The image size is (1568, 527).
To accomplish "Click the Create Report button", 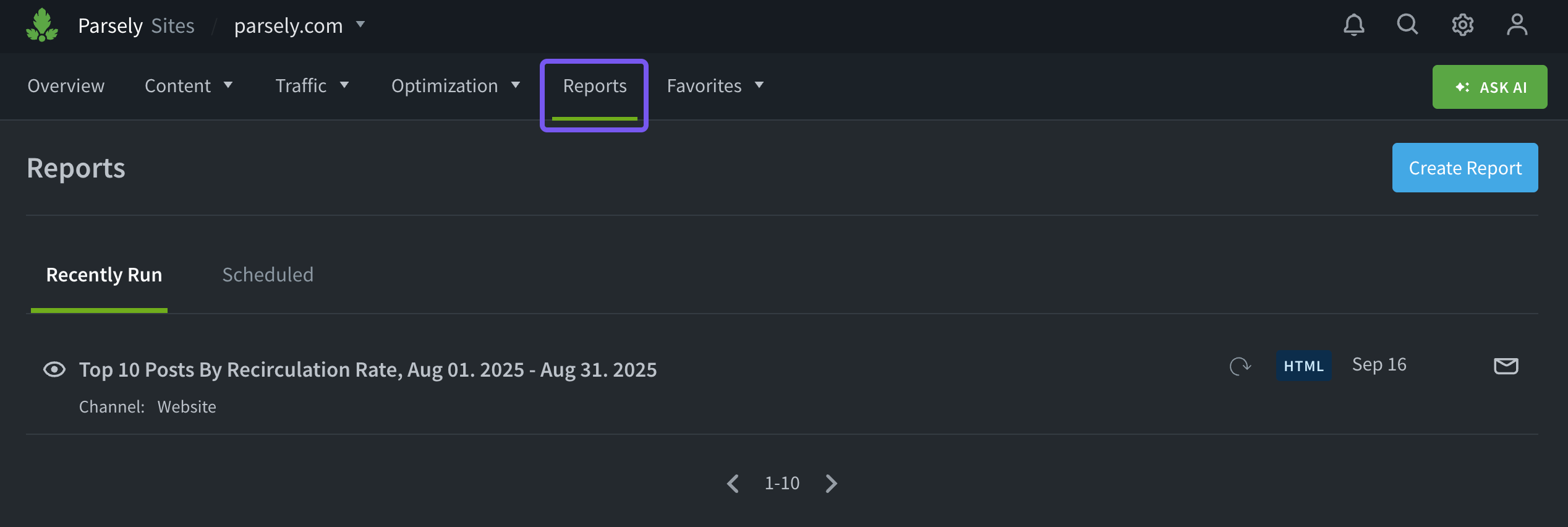I will coord(1465,168).
